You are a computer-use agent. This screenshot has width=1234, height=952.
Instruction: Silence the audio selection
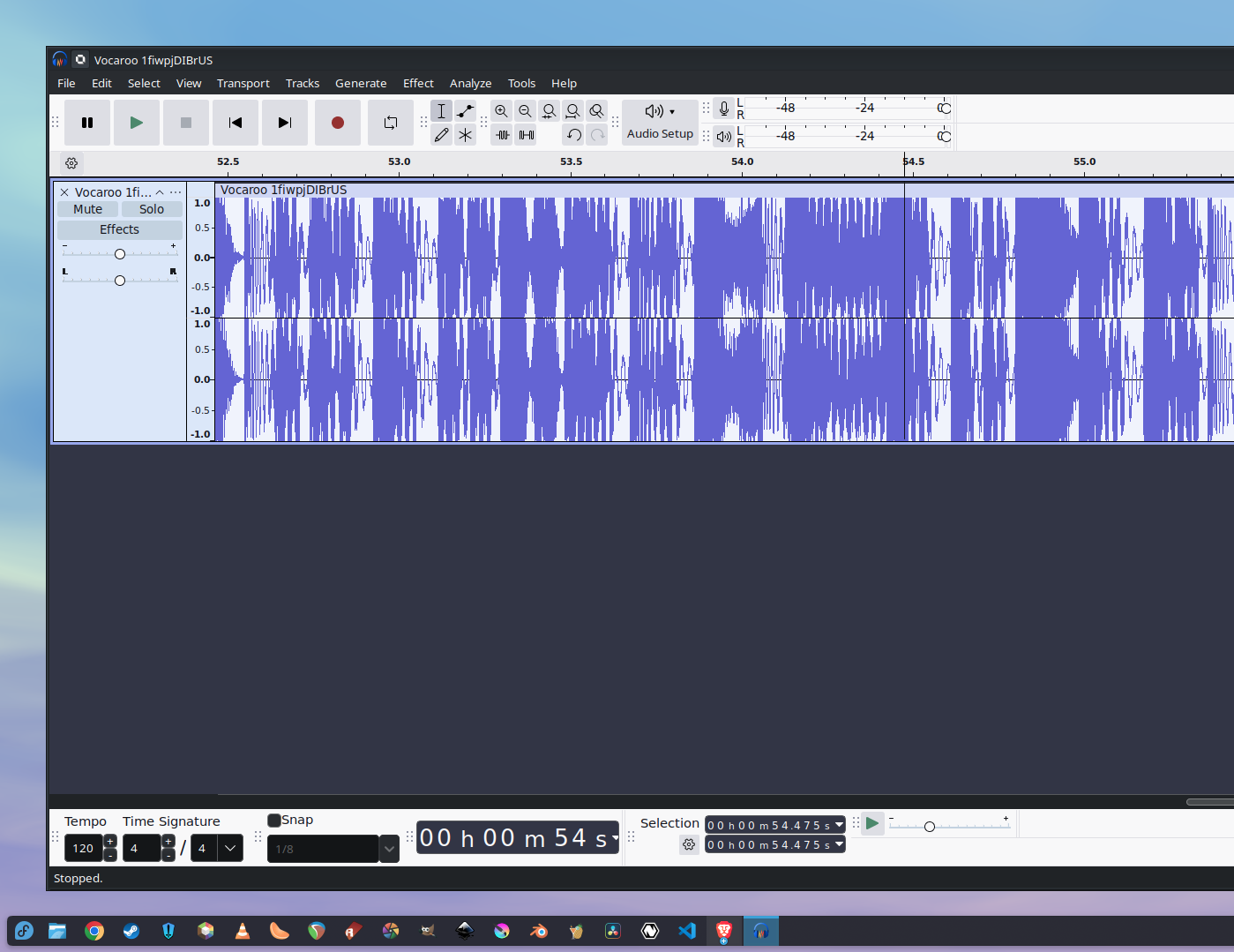[x=526, y=135]
